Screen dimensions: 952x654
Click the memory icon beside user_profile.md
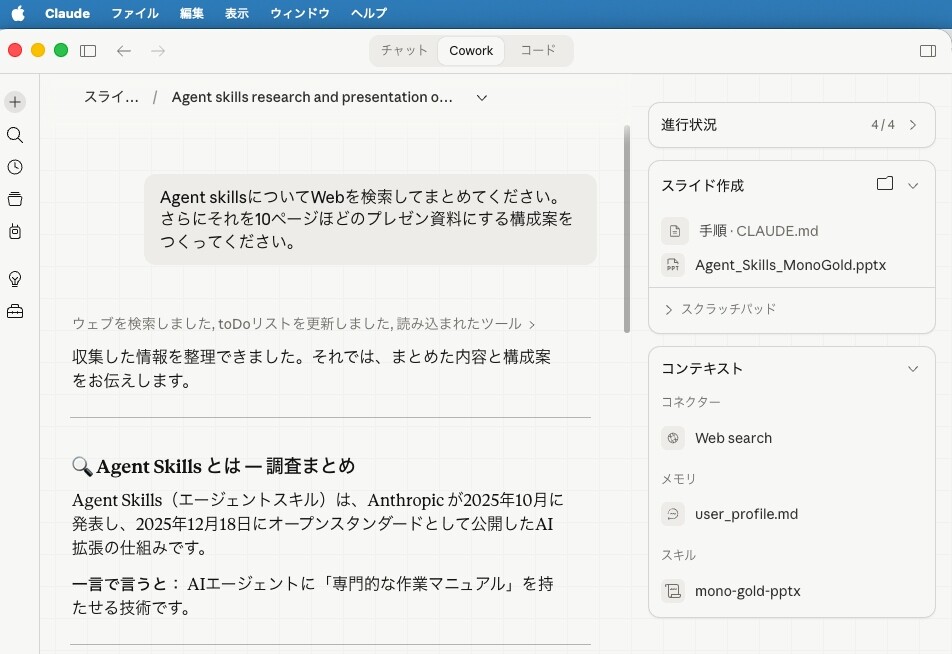[x=673, y=514]
